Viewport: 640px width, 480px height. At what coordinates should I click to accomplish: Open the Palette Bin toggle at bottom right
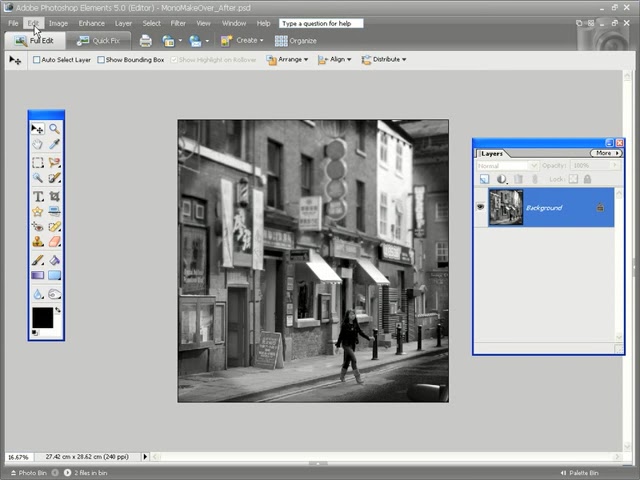click(x=580, y=473)
